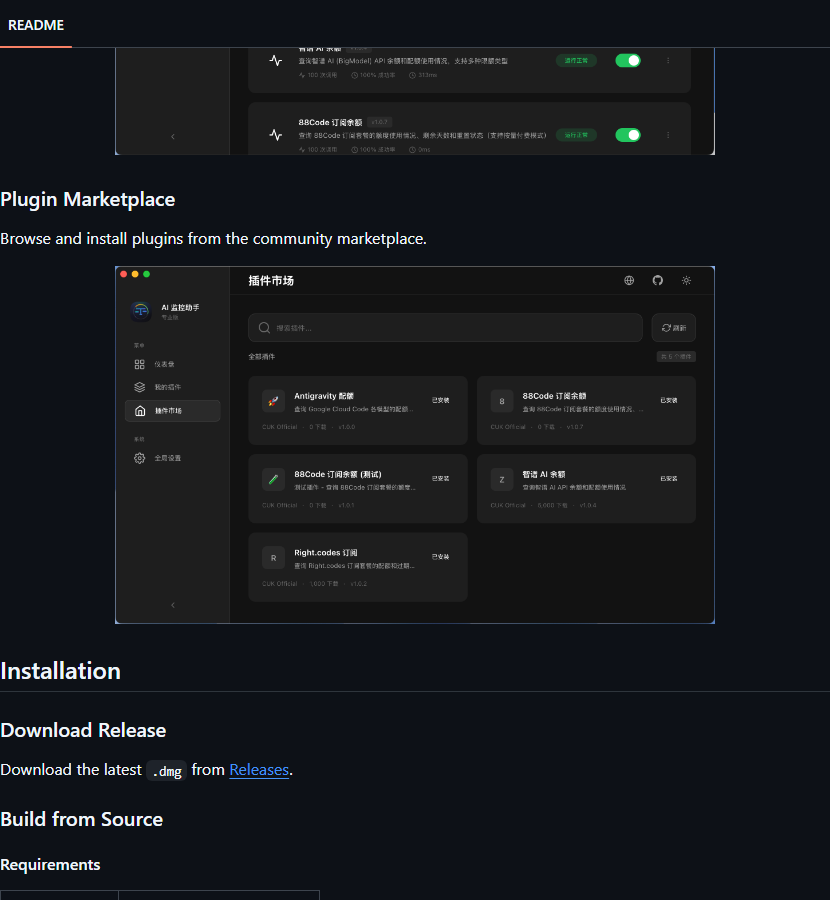
Task: Open the README tab
Action: [36, 25]
